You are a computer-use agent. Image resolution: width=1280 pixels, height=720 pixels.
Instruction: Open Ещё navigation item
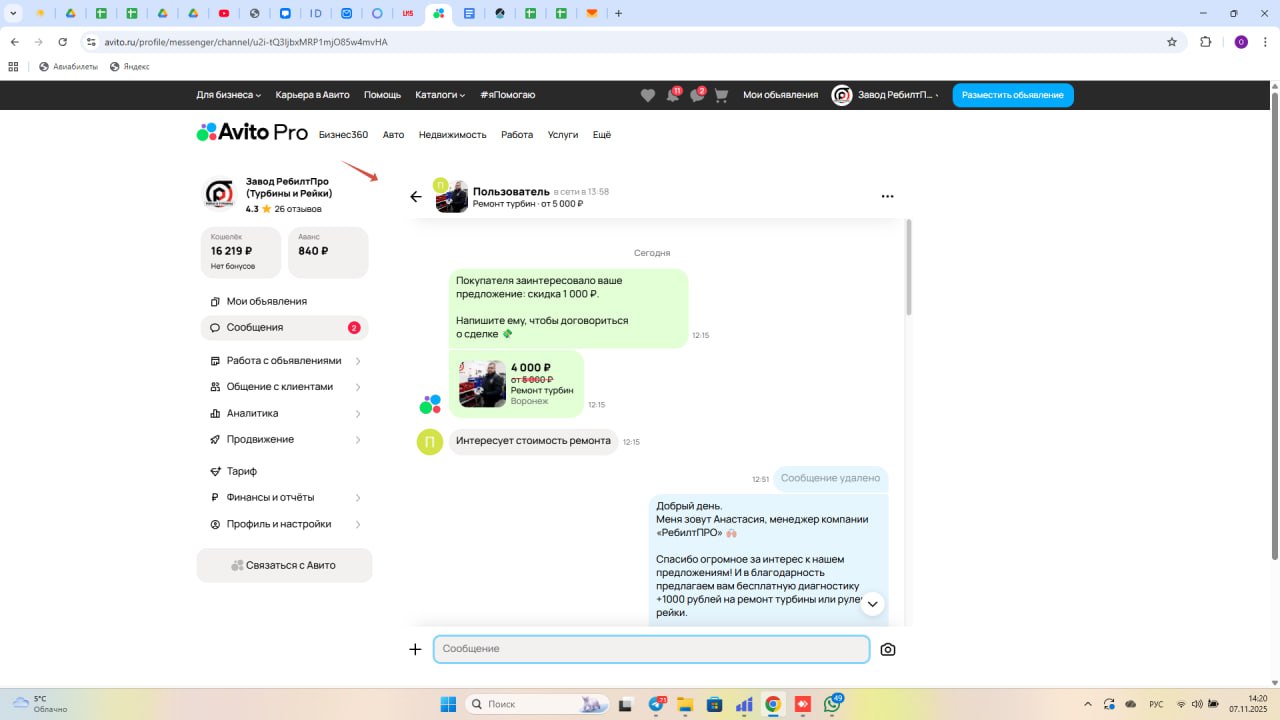pyautogui.click(x=602, y=135)
